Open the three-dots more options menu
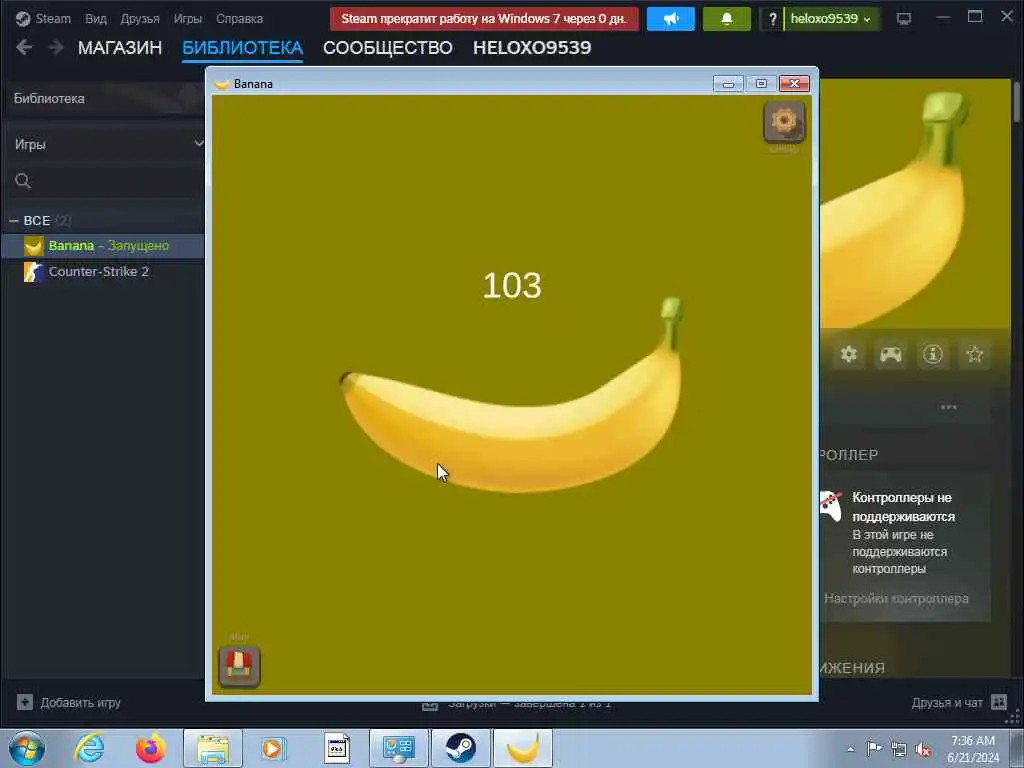The width and height of the screenshot is (1024, 768). click(948, 408)
